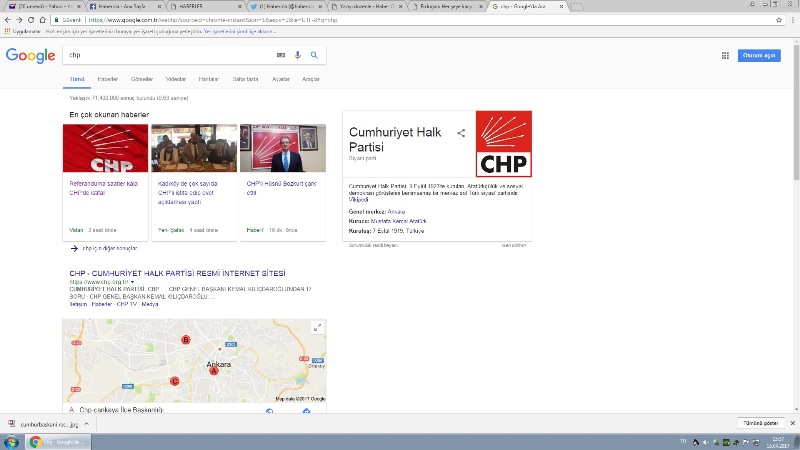Click the blue magnifier search icon
800x450 pixels.
(314, 55)
